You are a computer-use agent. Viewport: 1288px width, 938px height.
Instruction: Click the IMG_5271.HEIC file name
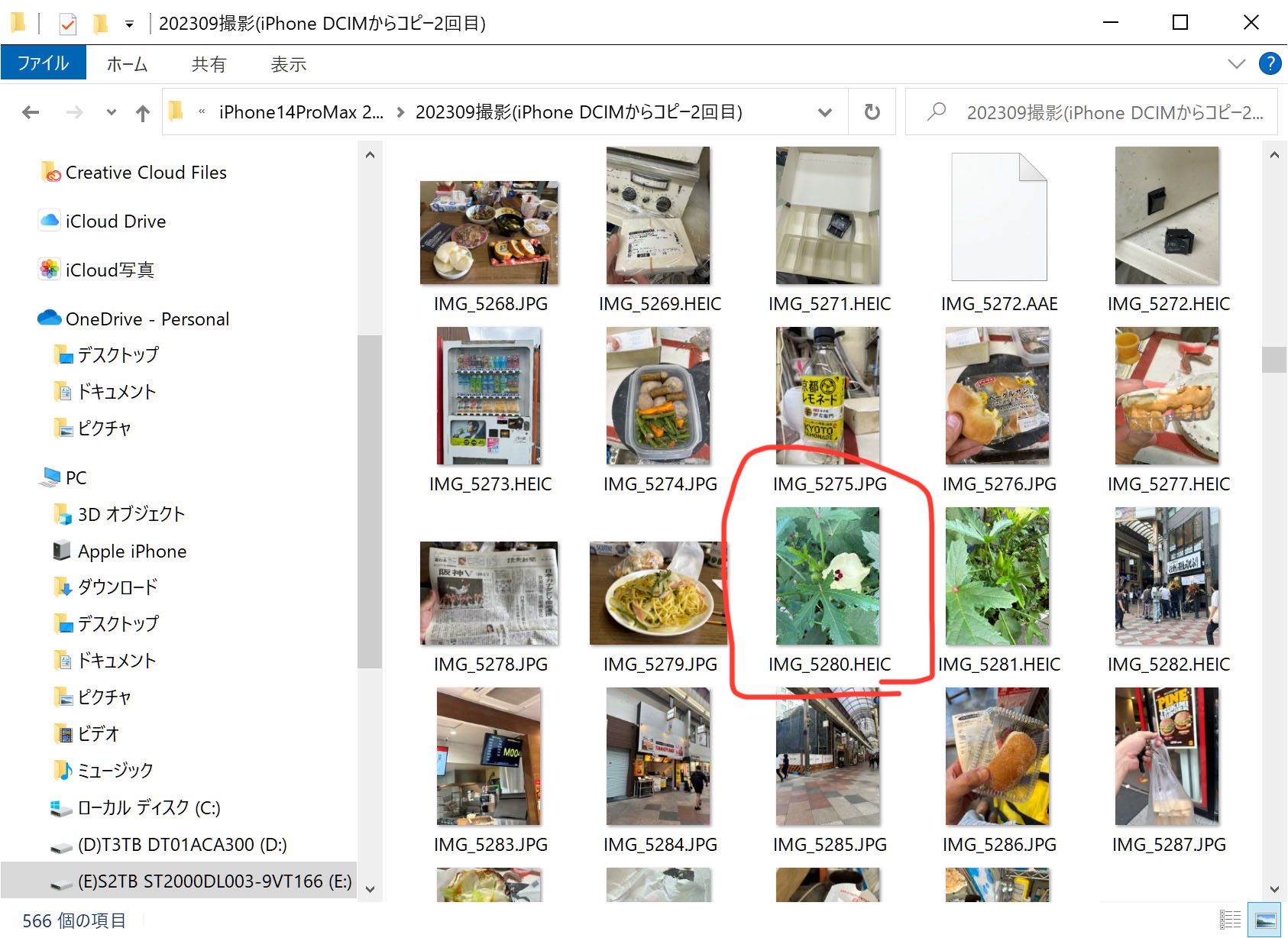coord(830,304)
